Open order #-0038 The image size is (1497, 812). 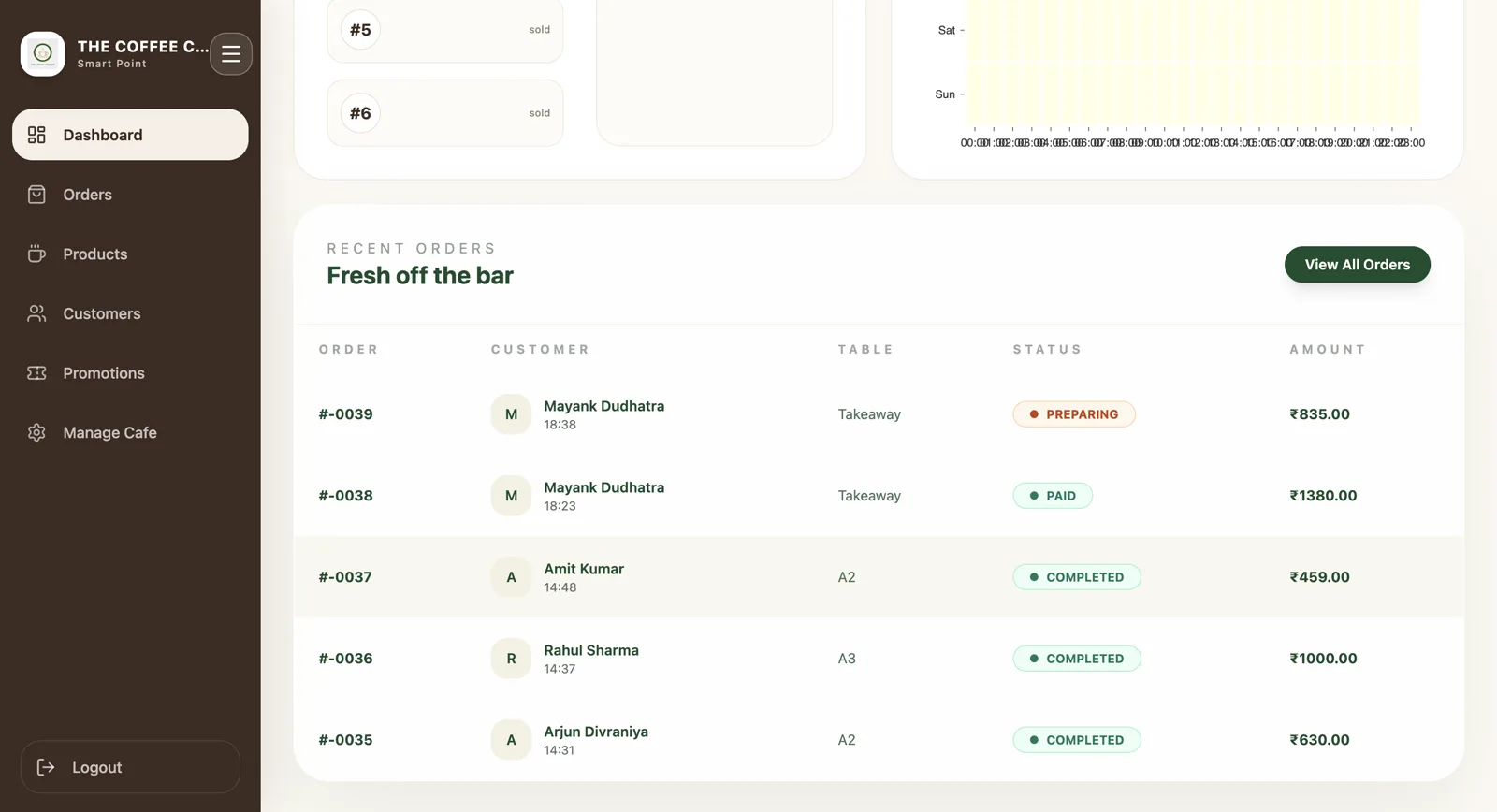coord(345,496)
